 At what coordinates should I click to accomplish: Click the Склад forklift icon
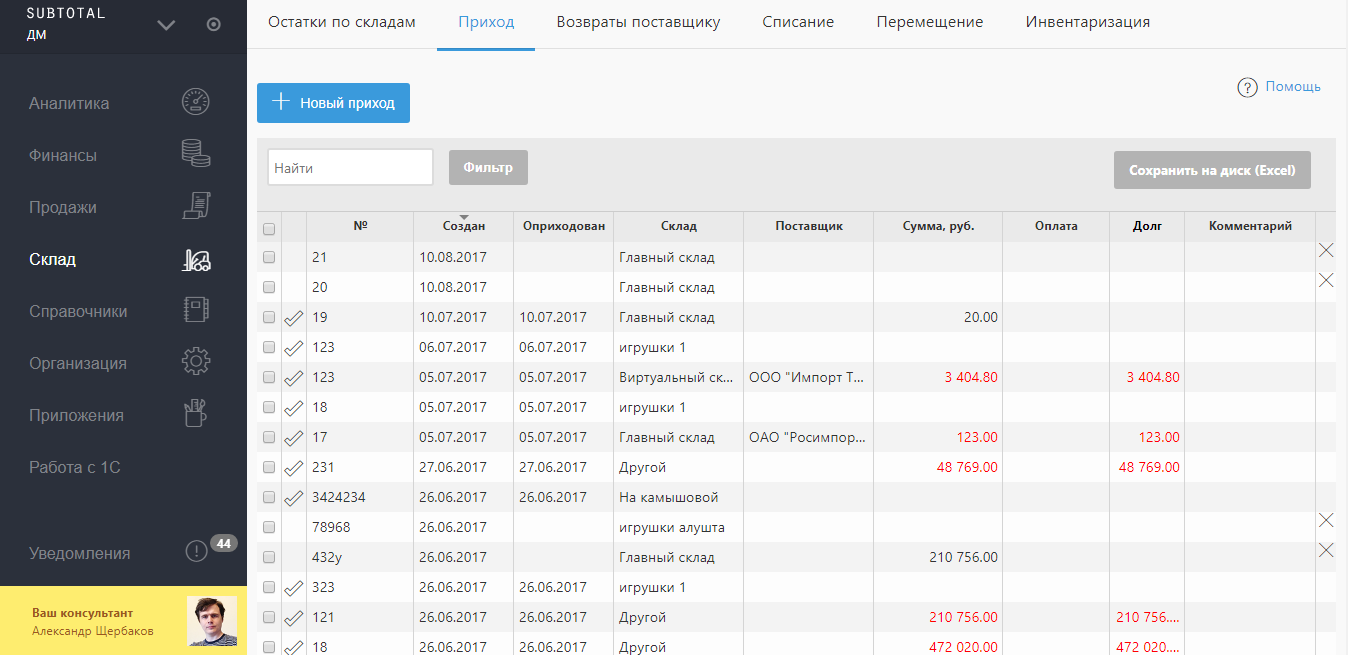coord(196,260)
